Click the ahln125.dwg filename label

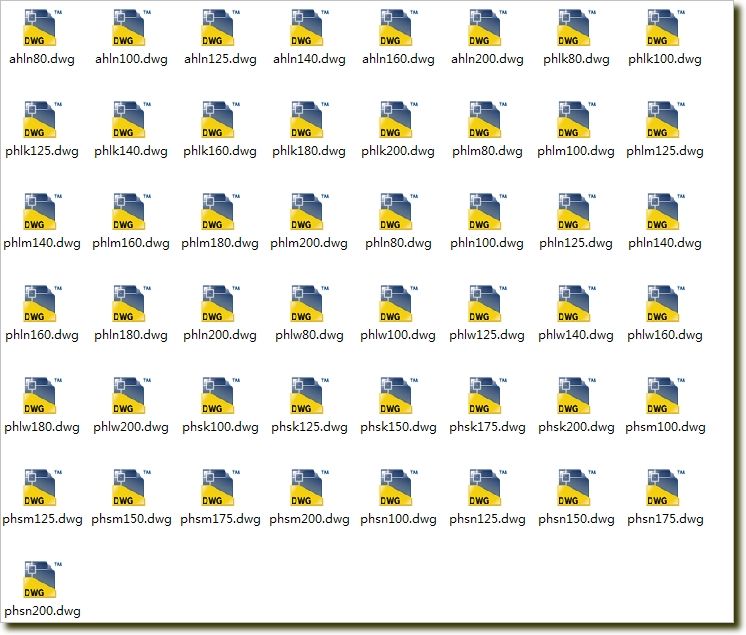point(219,59)
